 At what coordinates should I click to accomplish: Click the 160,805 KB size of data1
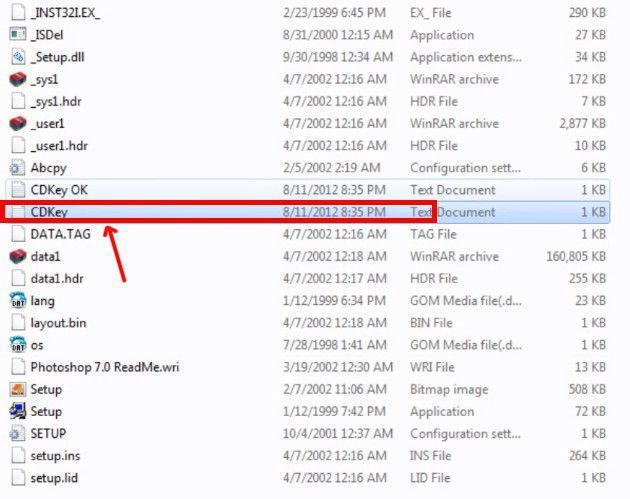coord(576,256)
